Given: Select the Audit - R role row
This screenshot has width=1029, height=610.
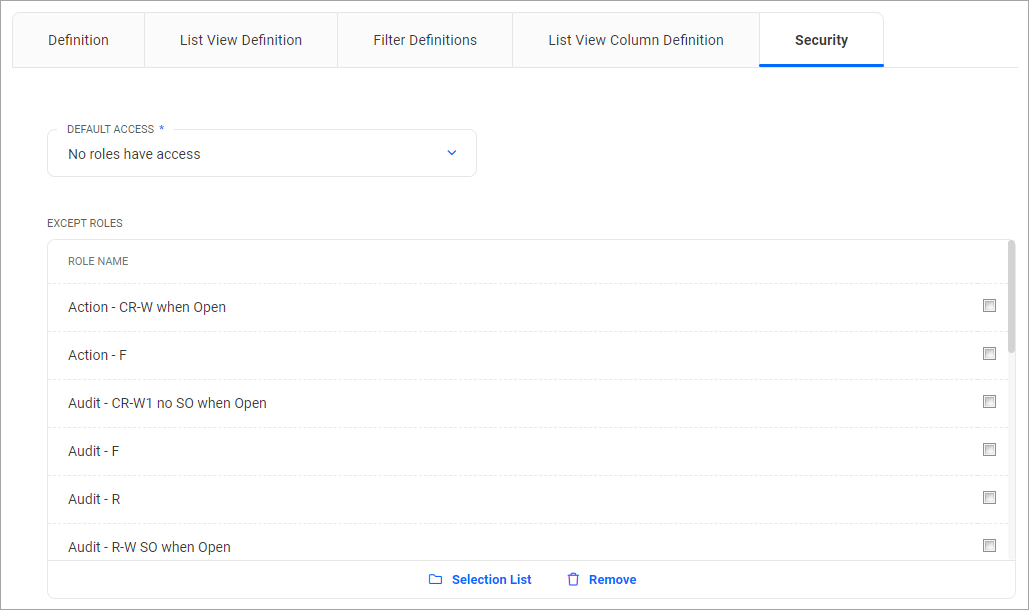Looking at the screenshot, I should point(400,497).
